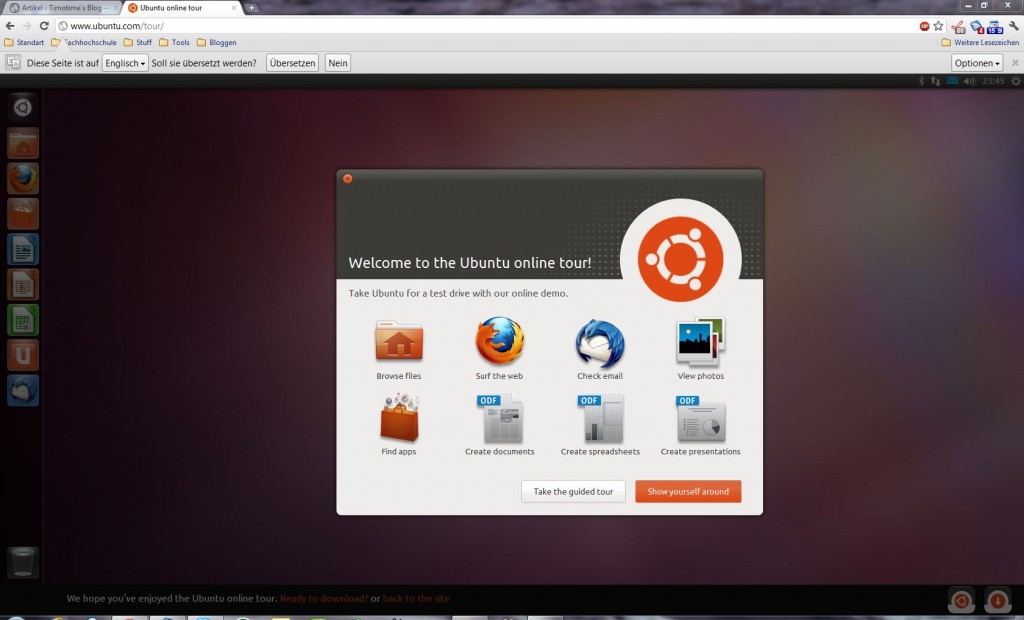Open LibreOffice Writer in the launcher
1024x620 pixels.
pos(23,249)
